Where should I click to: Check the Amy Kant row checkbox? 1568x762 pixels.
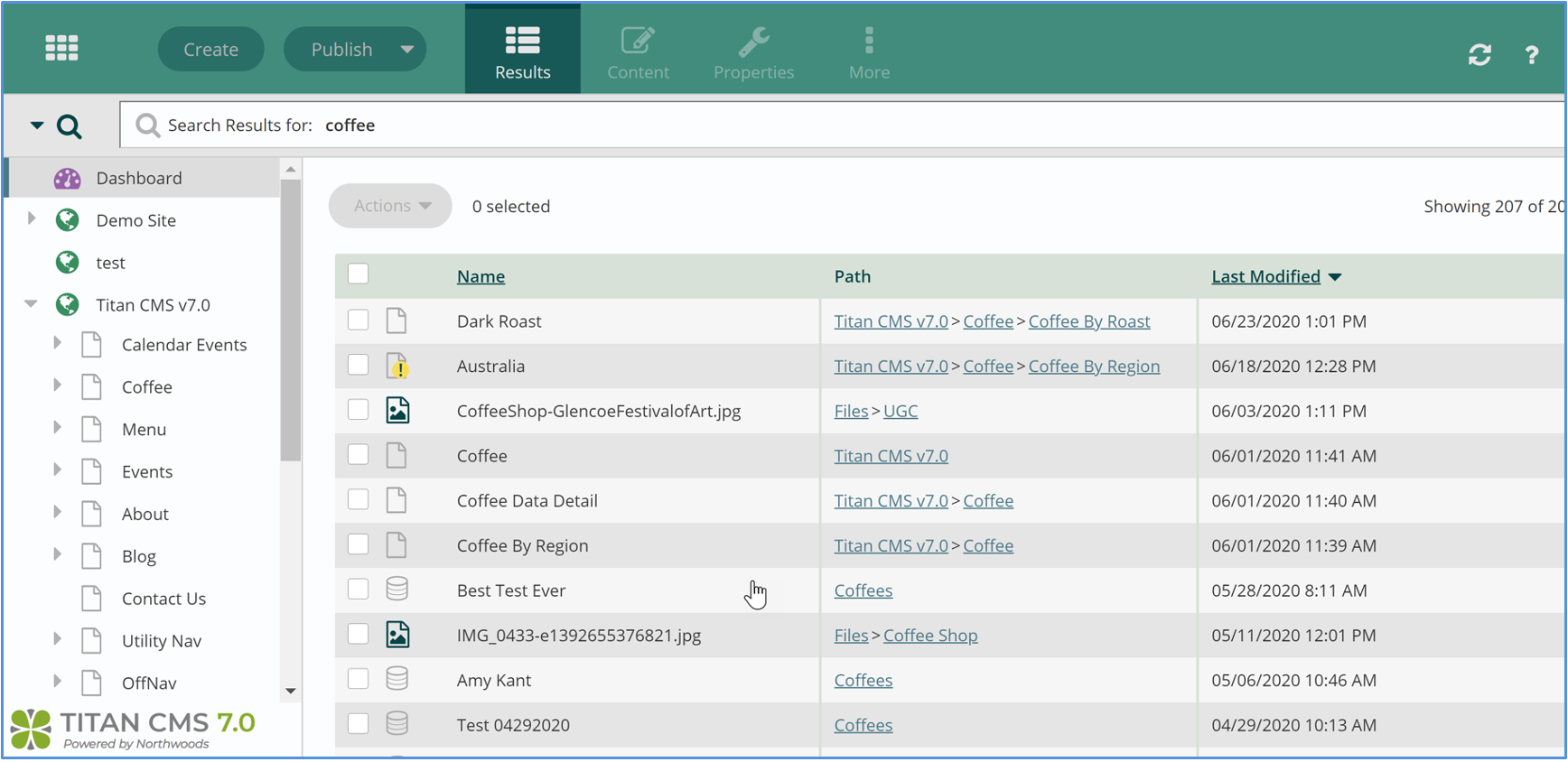359,678
